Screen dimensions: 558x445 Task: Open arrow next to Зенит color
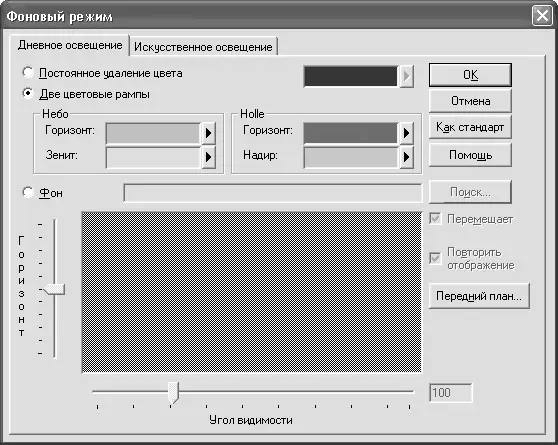tap(209, 157)
